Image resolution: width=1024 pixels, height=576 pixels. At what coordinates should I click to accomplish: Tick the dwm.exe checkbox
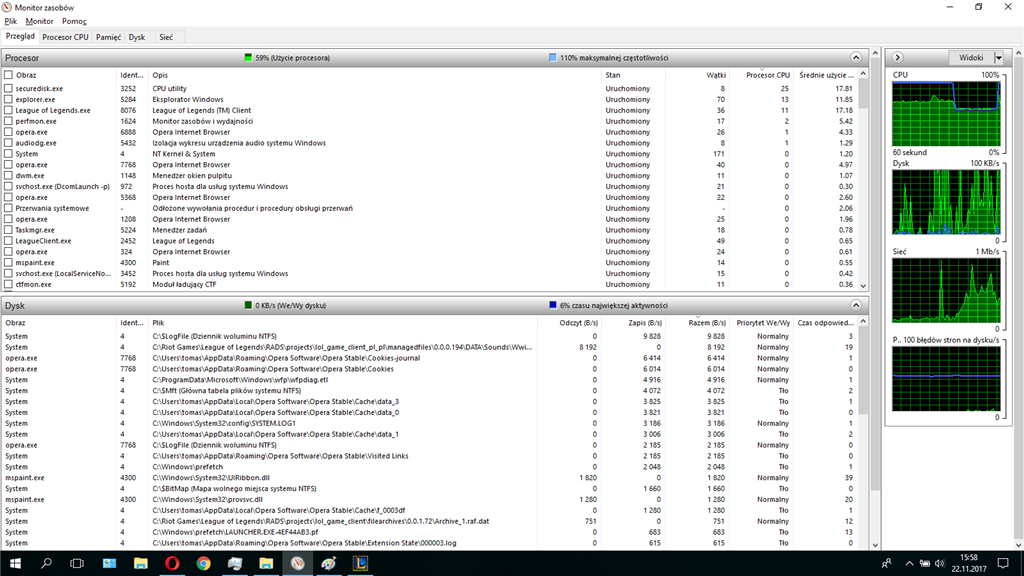click(x=8, y=176)
